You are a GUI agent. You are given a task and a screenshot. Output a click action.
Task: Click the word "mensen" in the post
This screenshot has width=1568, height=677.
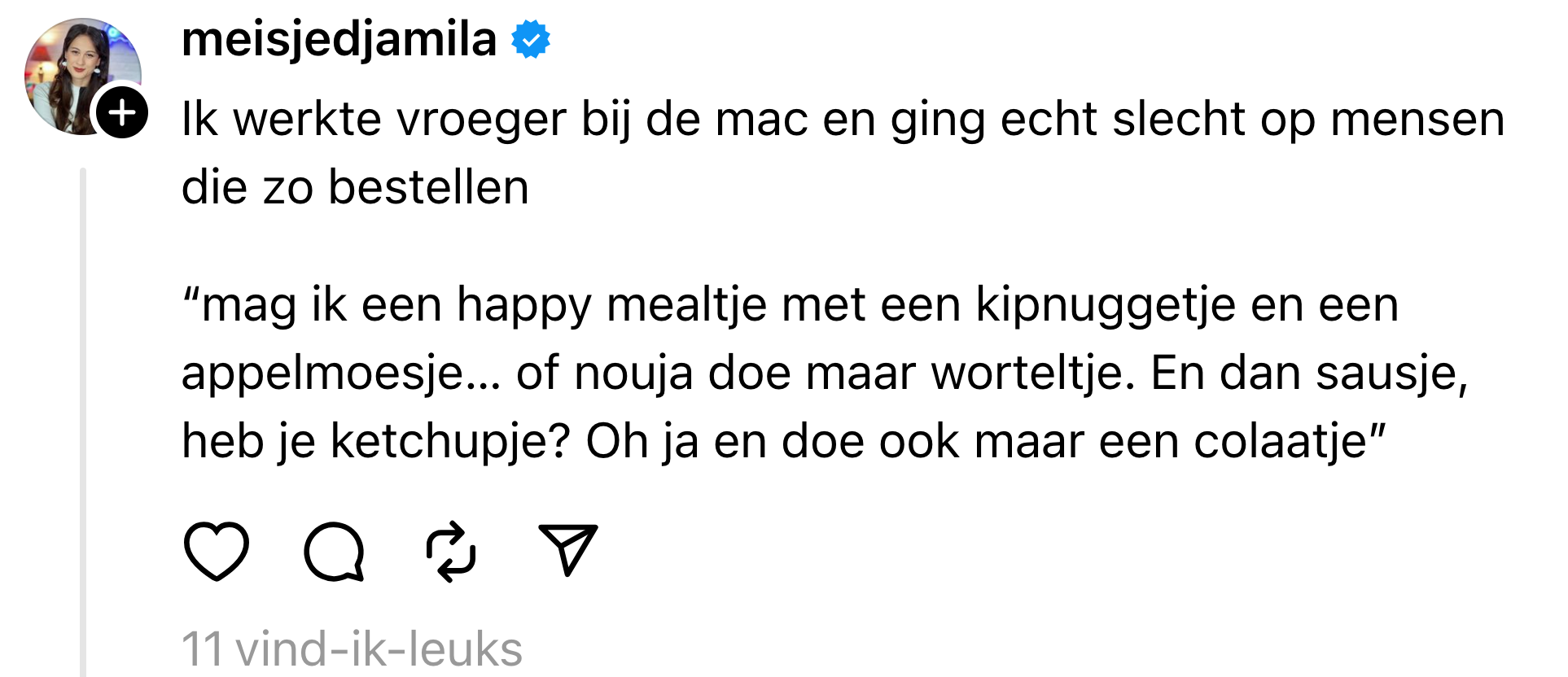coord(1417,119)
